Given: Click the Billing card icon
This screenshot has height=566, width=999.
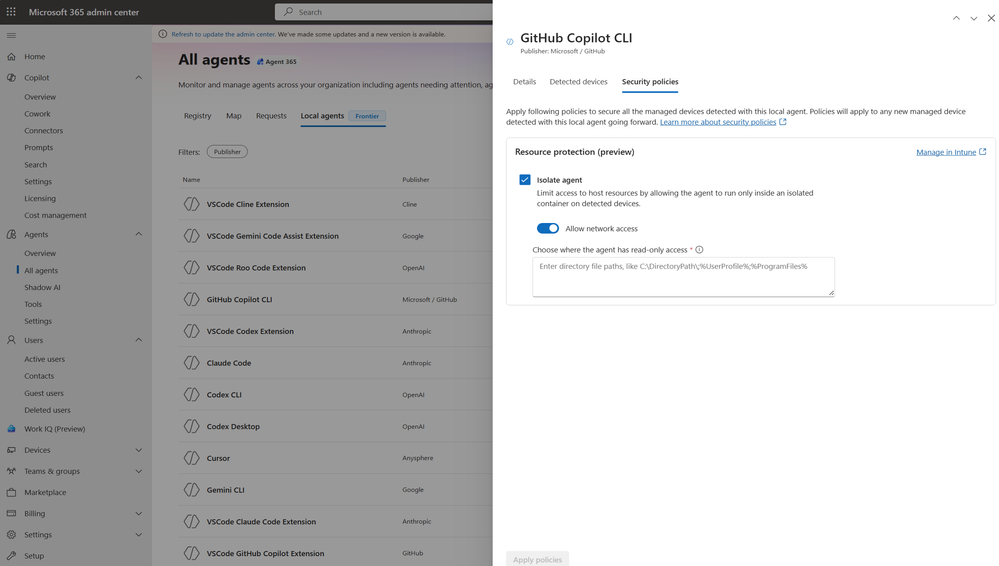Looking at the screenshot, I should tap(11, 514).
